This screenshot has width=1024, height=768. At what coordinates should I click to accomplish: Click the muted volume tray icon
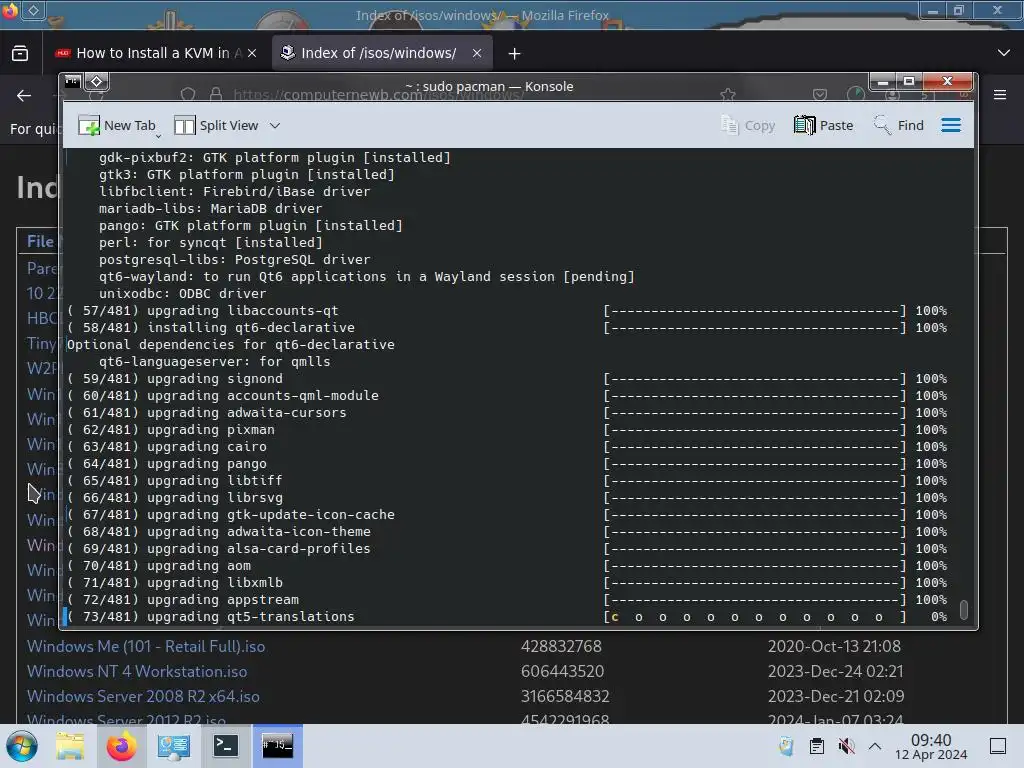846,746
